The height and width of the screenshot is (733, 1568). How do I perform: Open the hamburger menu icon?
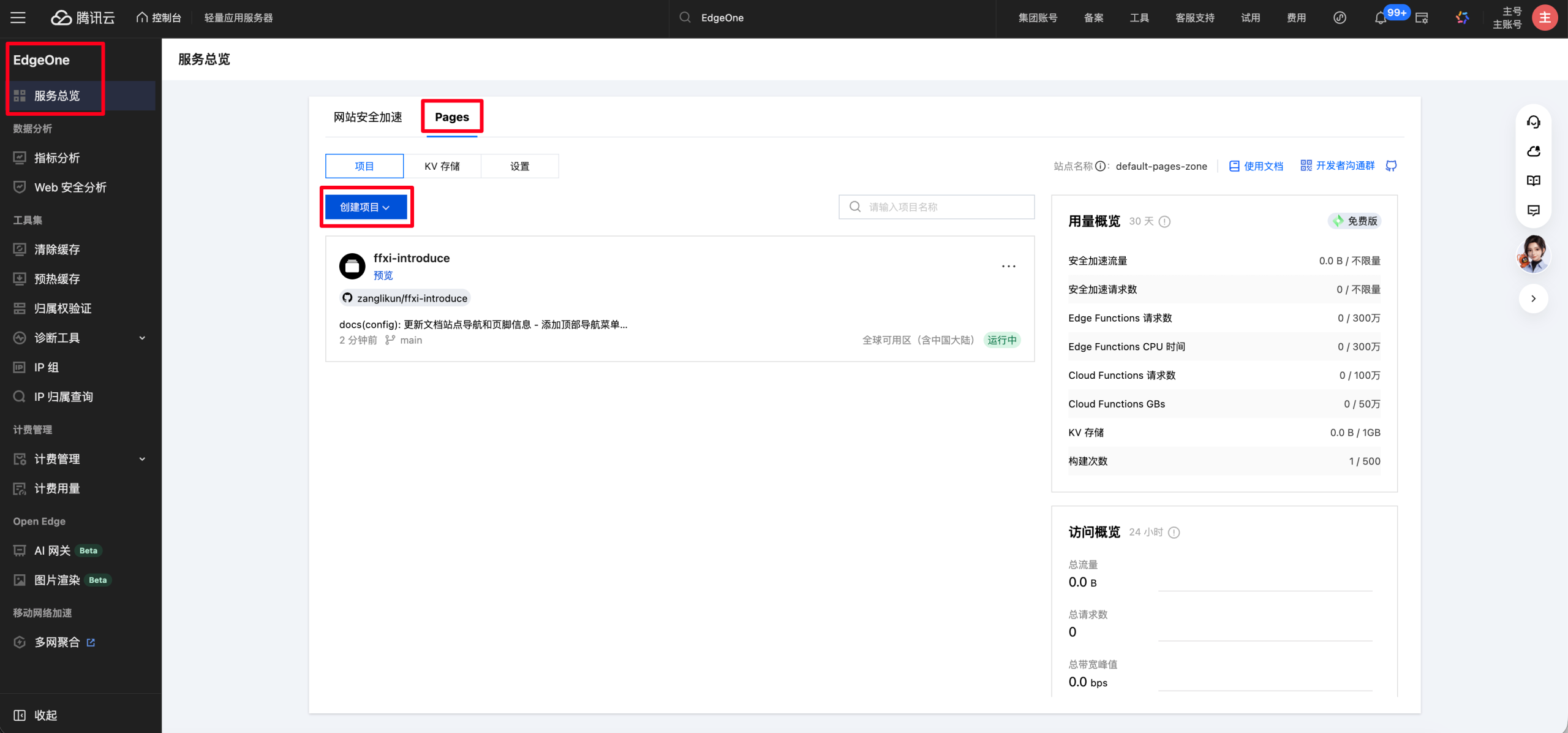(x=18, y=18)
